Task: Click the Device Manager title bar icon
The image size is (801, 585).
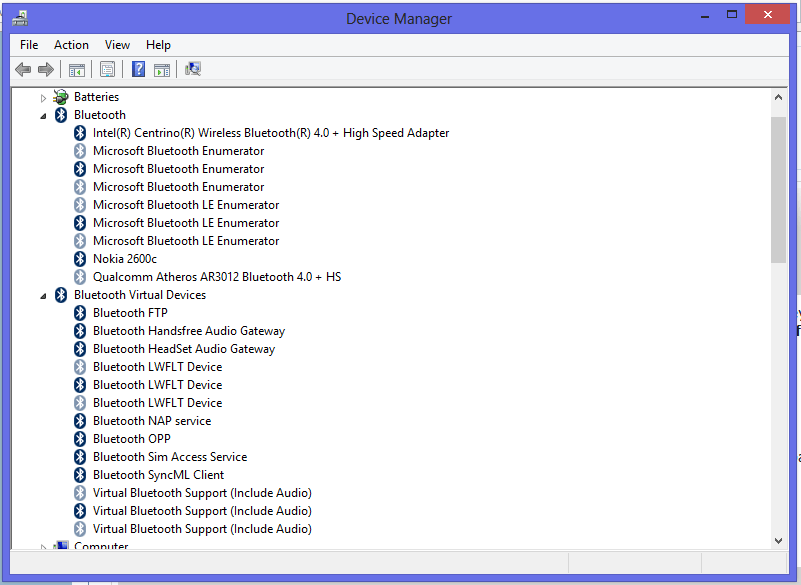Action: click(20, 19)
